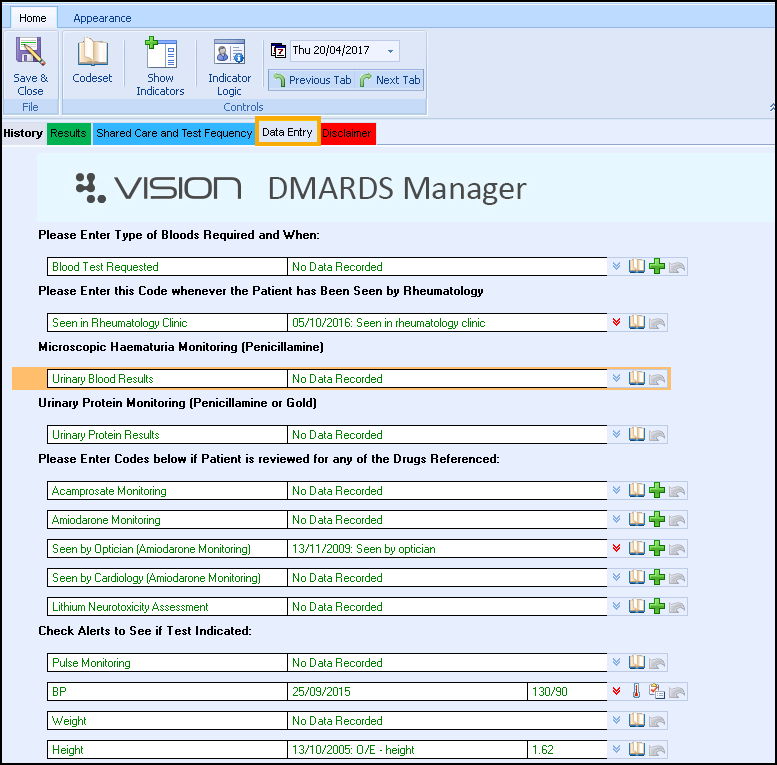The height and width of the screenshot is (765, 777).
Task: Click the Next Tab button
Action: 390,80
